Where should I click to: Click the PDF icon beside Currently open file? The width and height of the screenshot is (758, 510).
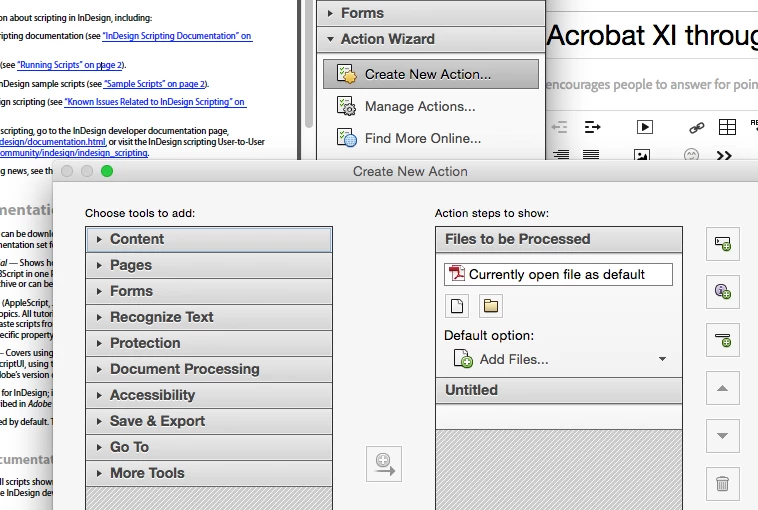(x=456, y=274)
